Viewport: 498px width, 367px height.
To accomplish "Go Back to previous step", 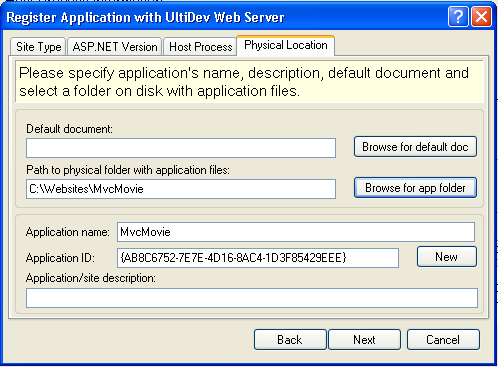I will [x=290, y=340].
